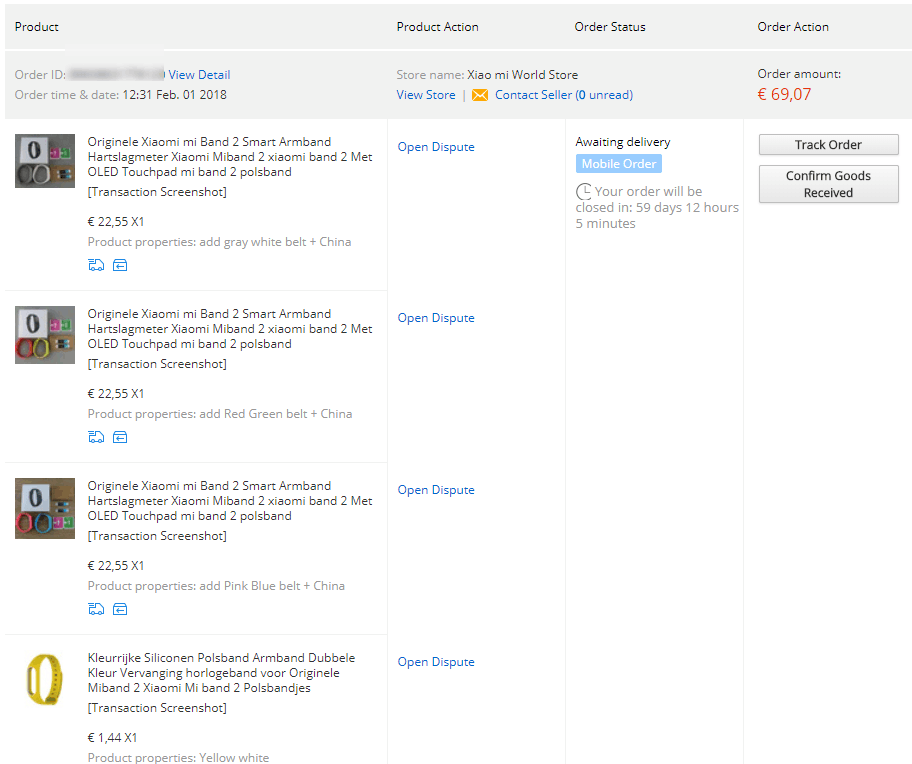Screen dimensions: 912x764
Task: Click the return icon for gray white belt
Action: (120, 265)
